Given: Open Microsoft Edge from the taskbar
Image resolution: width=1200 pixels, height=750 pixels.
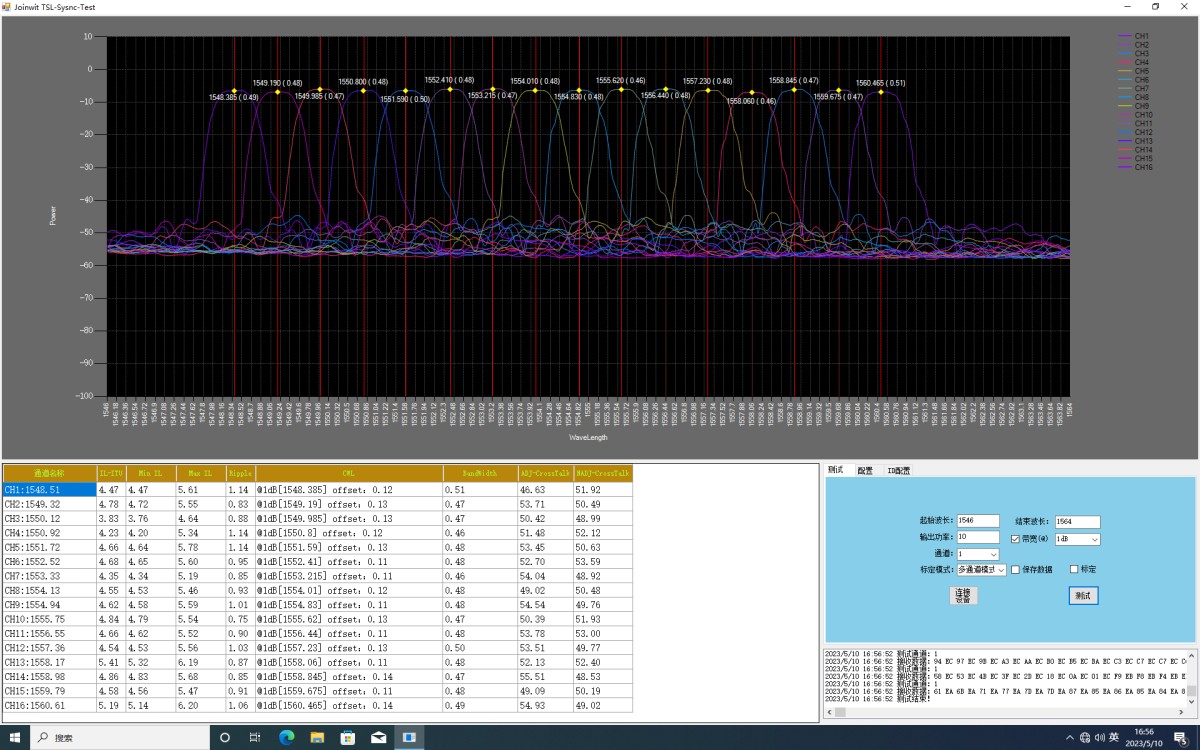Looking at the screenshot, I should [x=286, y=737].
